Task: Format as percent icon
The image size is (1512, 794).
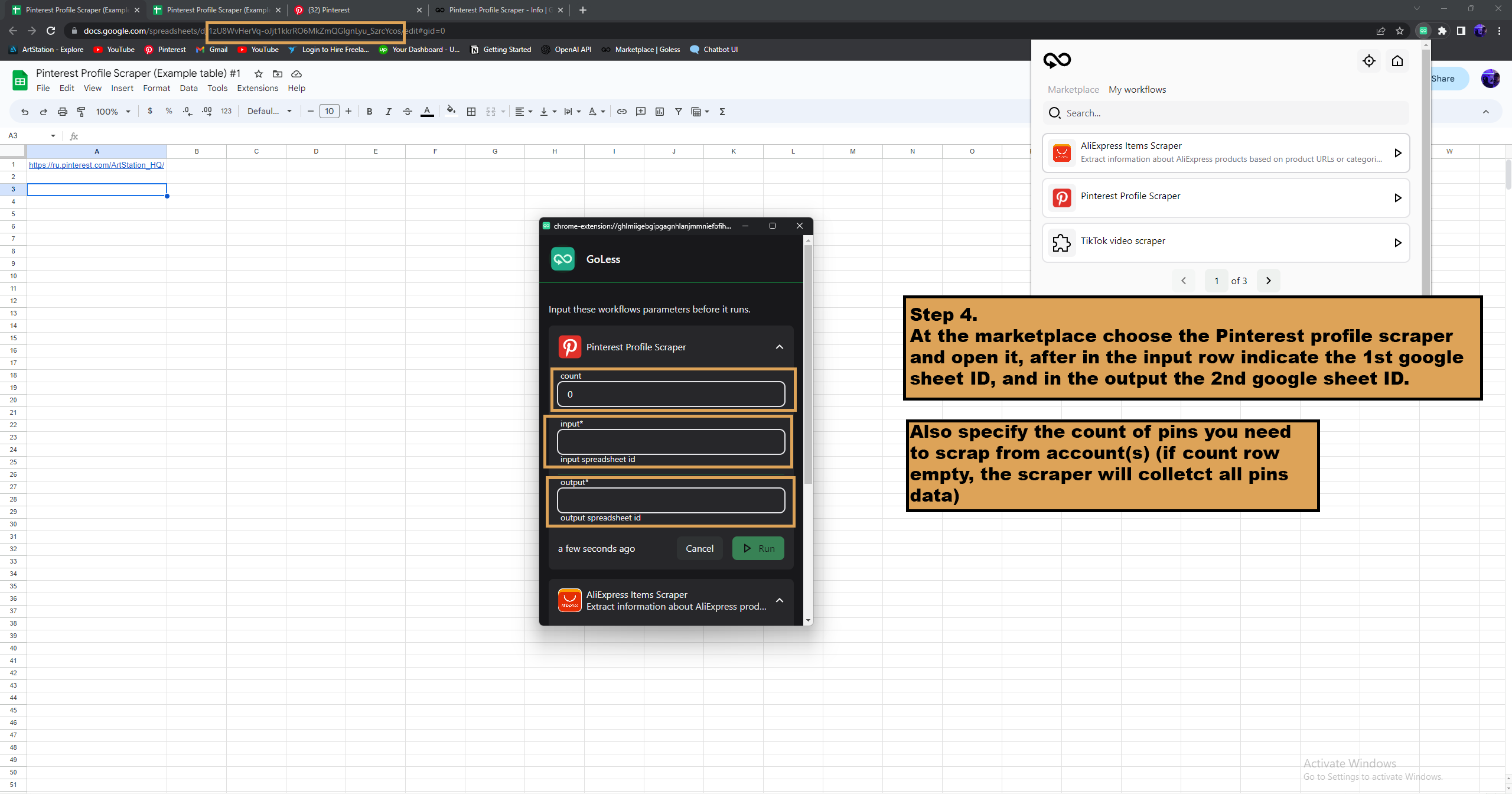Action: pyautogui.click(x=169, y=111)
